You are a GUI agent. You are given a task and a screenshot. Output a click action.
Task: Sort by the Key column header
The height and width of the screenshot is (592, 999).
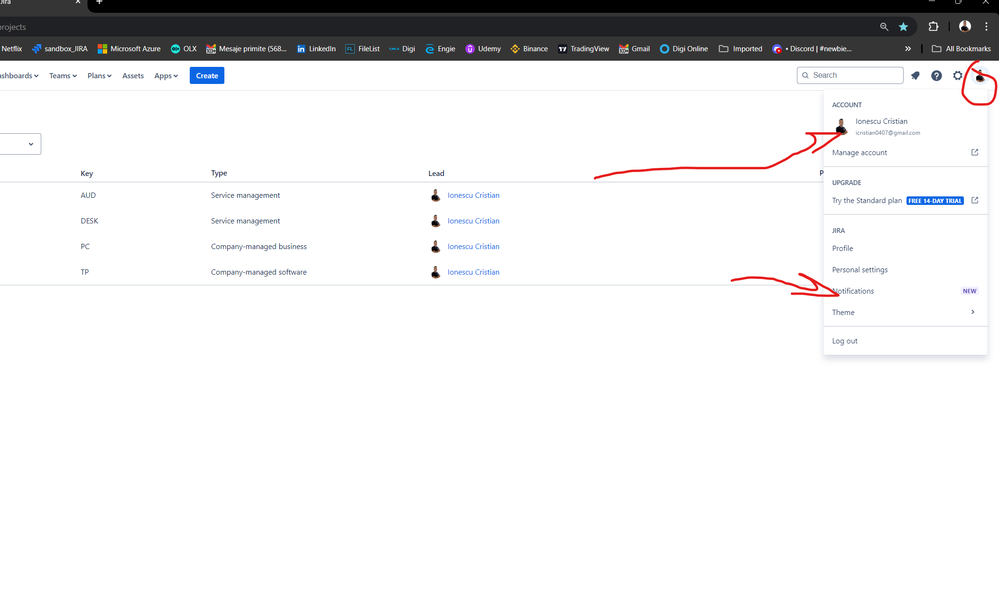pos(87,173)
